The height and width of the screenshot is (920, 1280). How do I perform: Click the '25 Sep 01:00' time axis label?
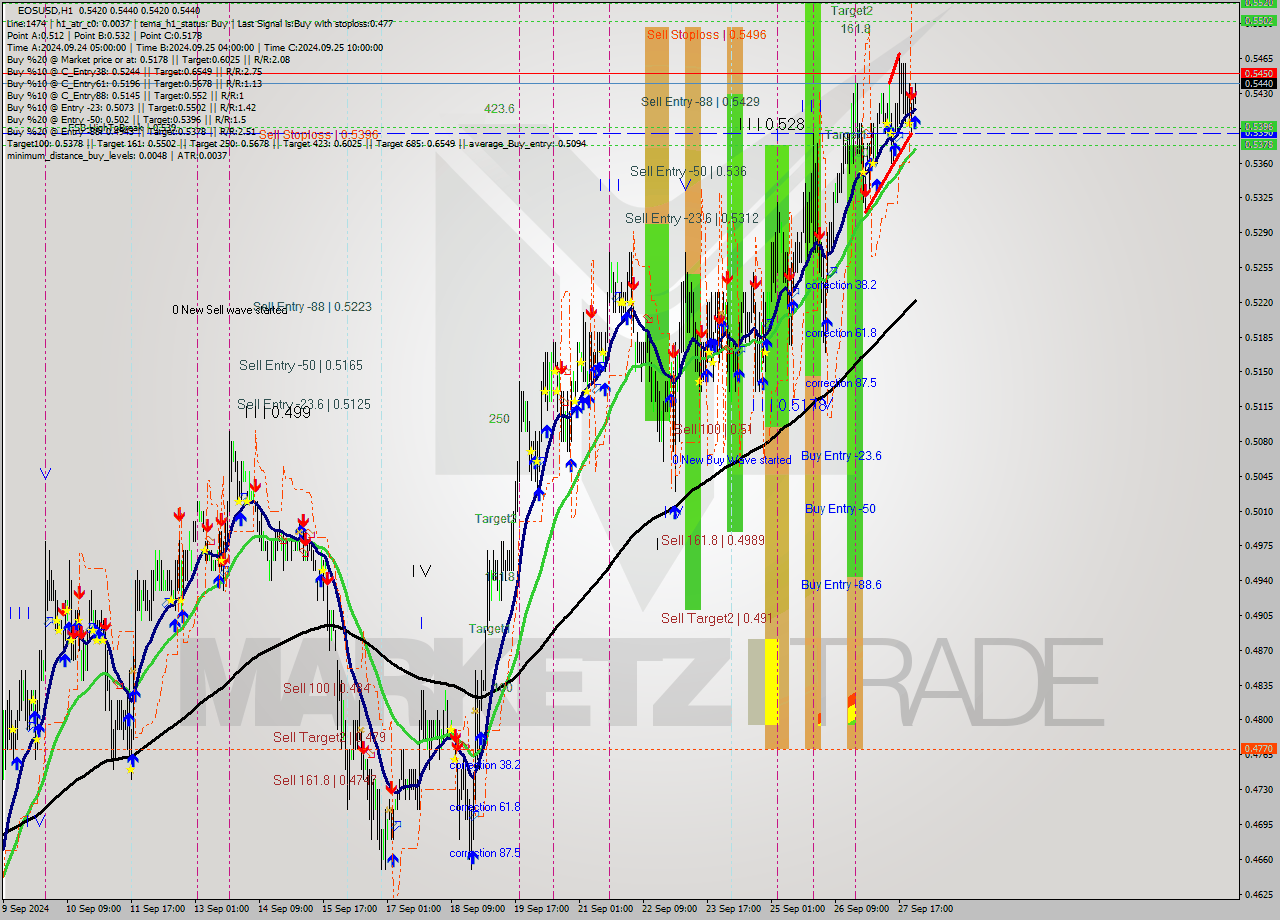[795, 909]
